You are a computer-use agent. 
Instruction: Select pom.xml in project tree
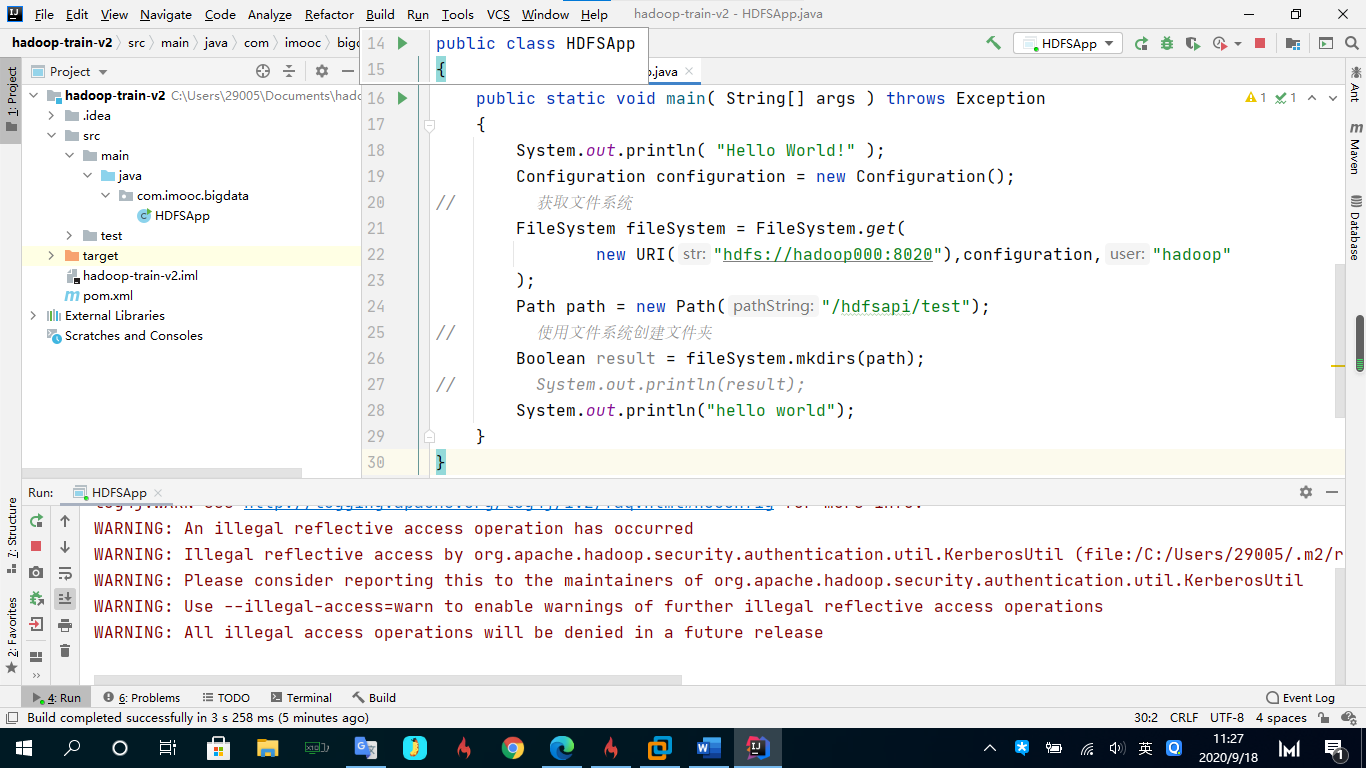click(x=108, y=296)
